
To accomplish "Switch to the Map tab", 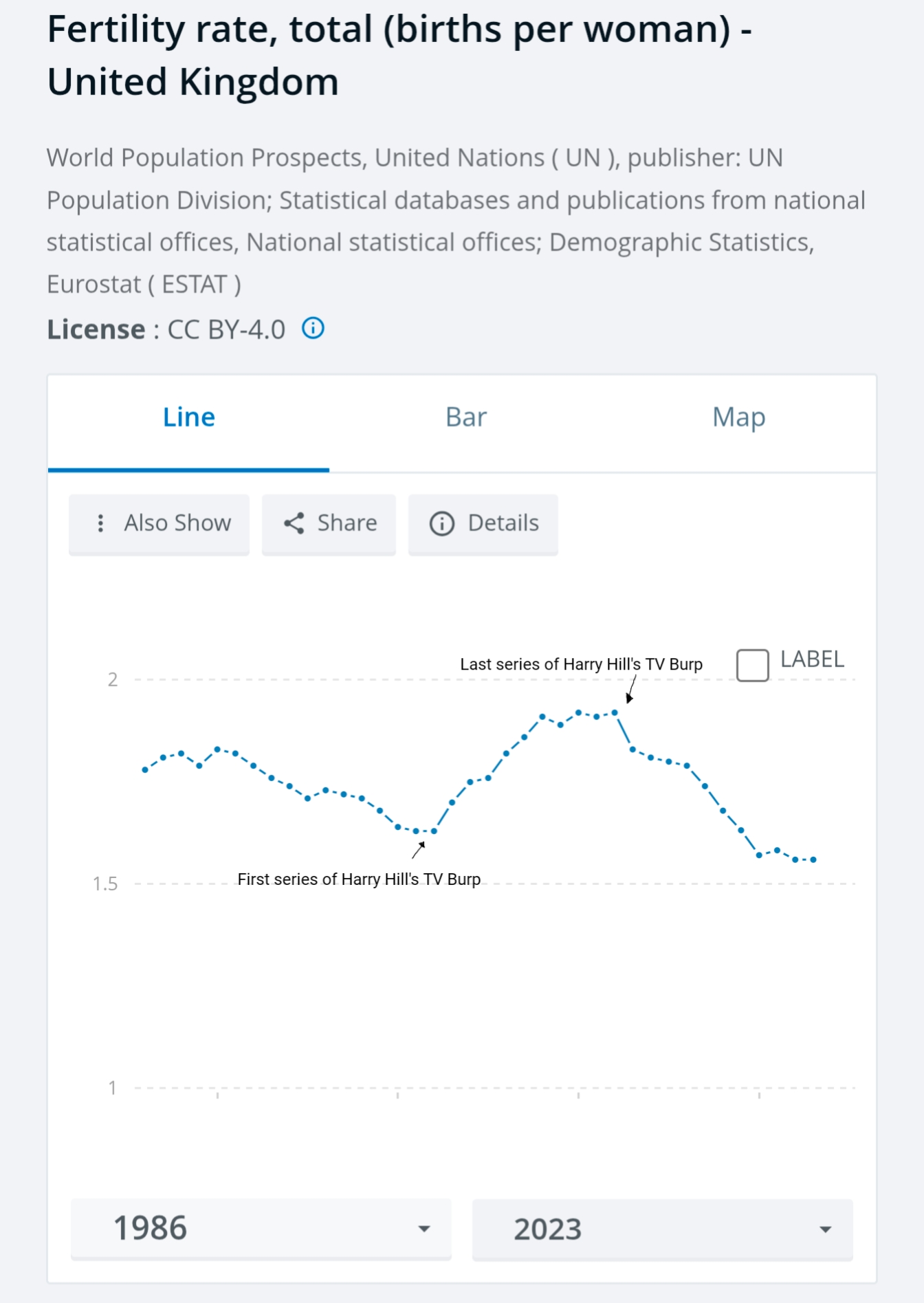I will (x=738, y=417).
